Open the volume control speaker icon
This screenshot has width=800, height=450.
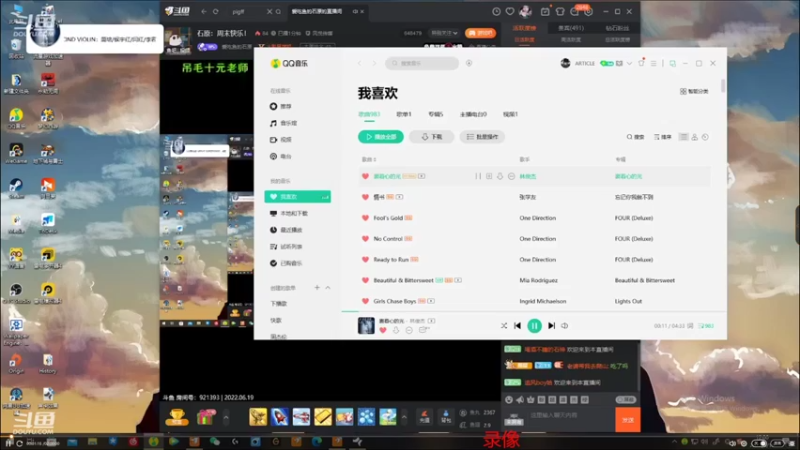(565, 326)
